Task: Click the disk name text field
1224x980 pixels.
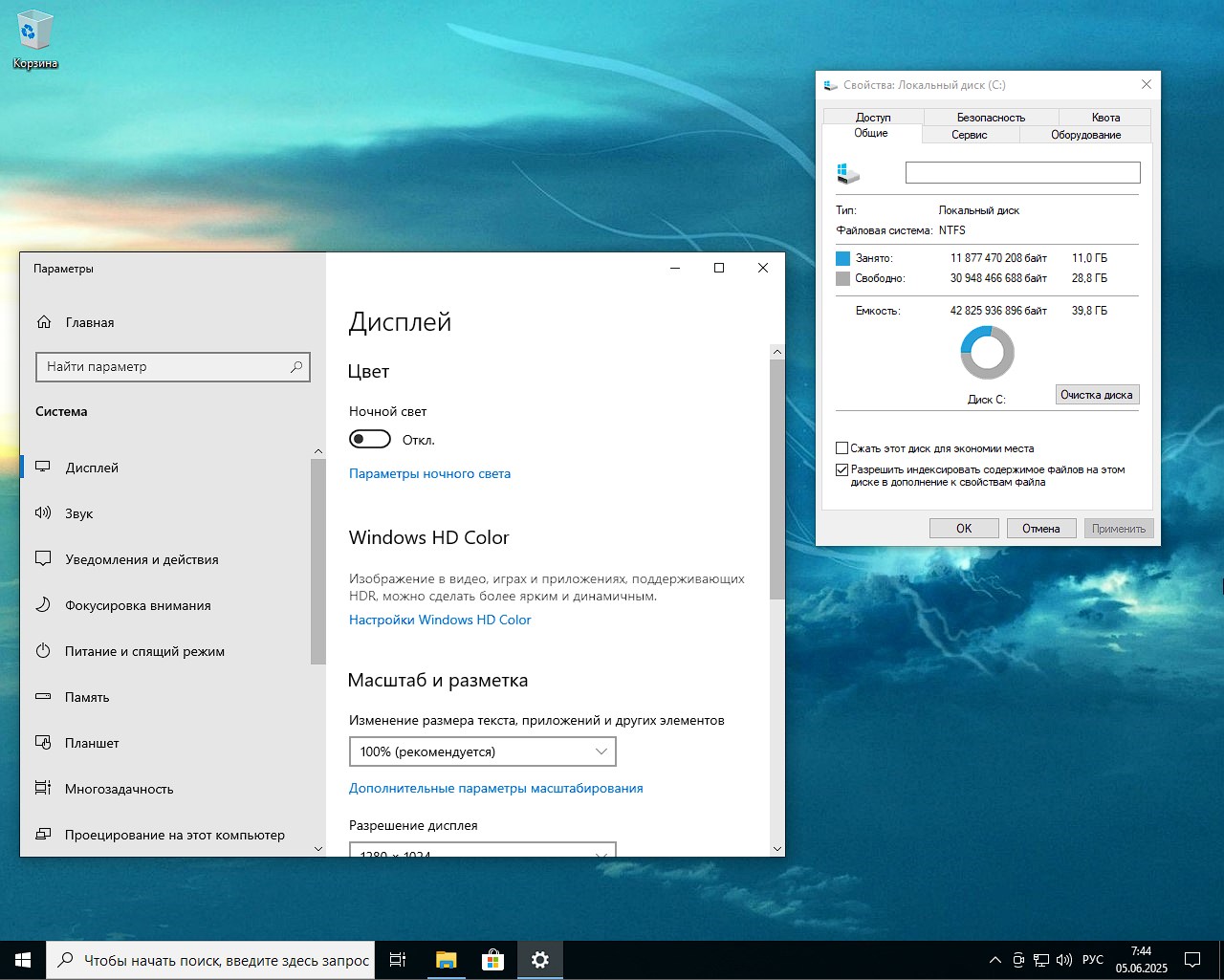Action: tap(1023, 172)
